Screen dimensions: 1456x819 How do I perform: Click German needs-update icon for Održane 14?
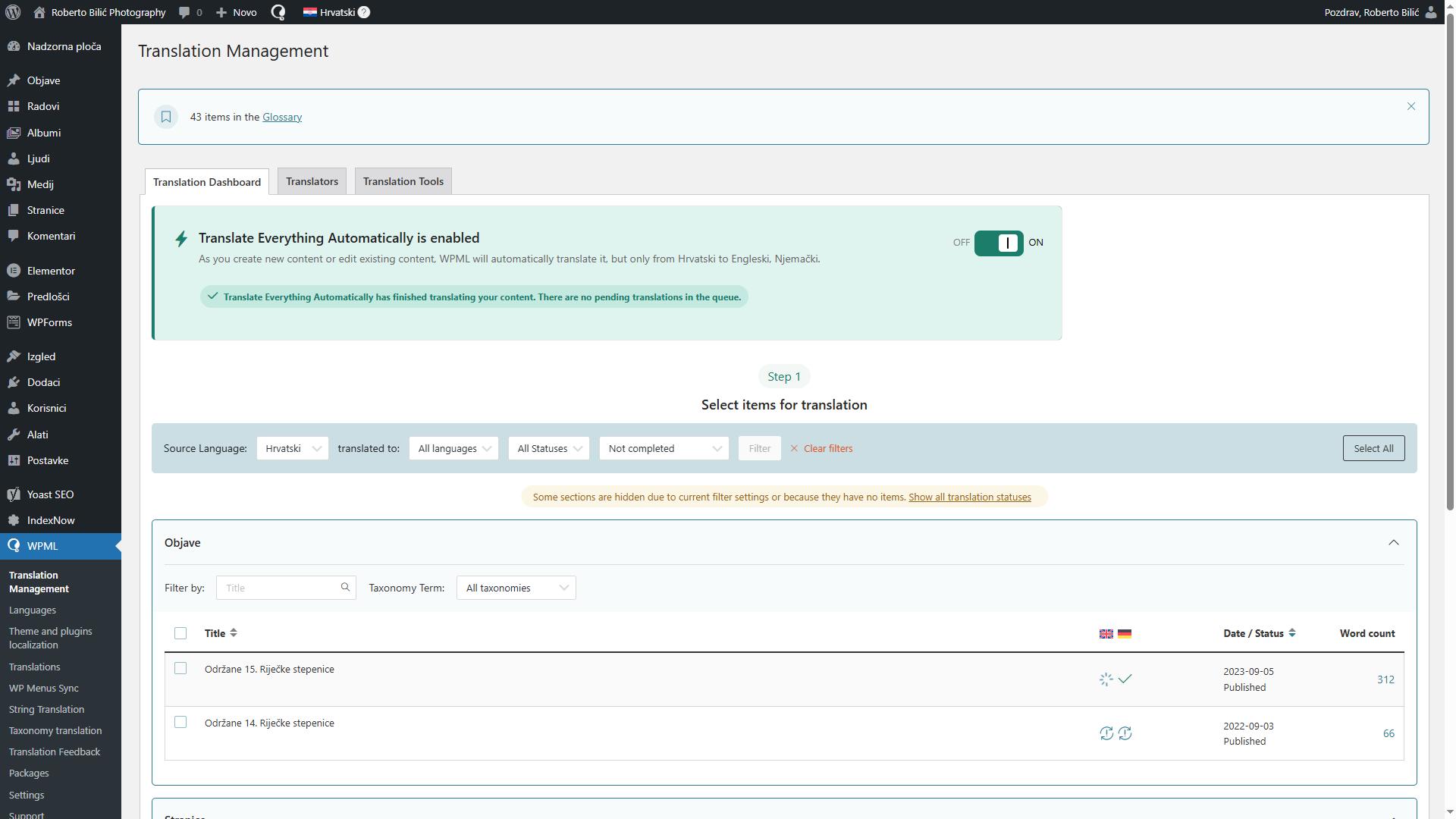(1125, 733)
